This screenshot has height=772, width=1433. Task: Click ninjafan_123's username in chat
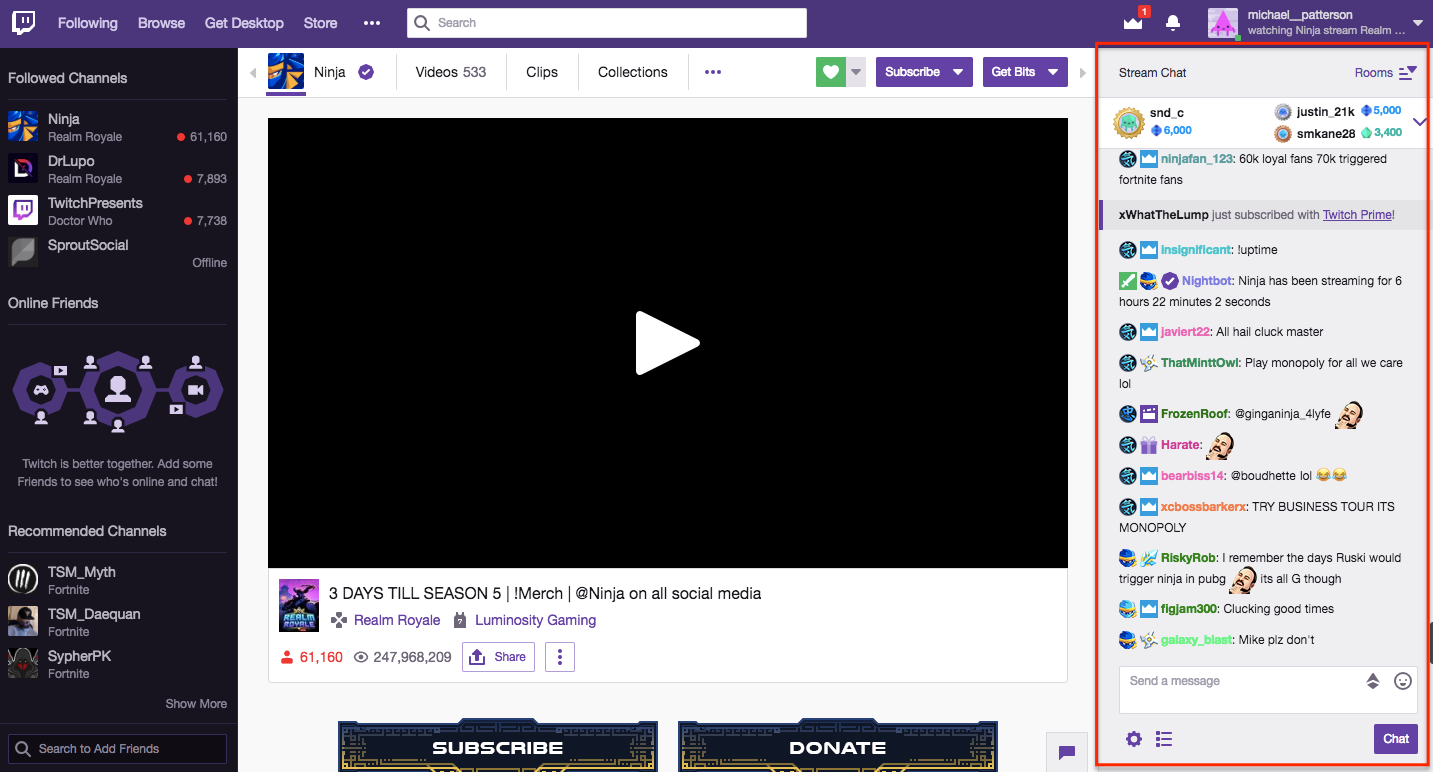point(1197,159)
